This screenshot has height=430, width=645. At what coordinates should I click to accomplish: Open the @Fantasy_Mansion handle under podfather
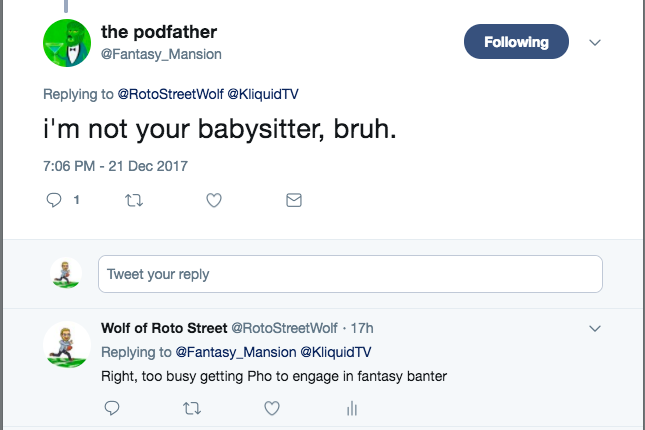pyautogui.click(x=161, y=54)
